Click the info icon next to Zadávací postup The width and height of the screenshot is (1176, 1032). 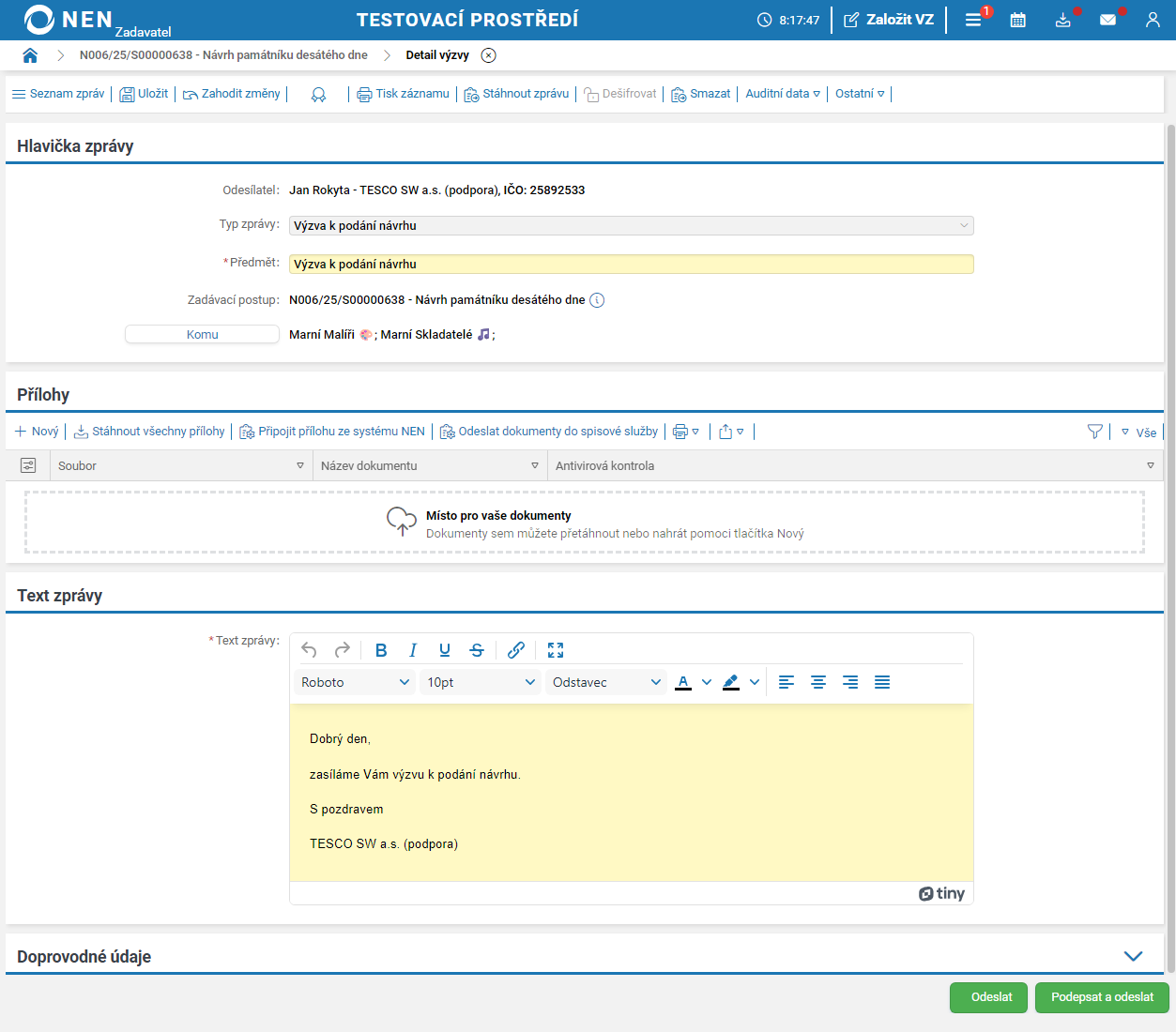[597, 300]
